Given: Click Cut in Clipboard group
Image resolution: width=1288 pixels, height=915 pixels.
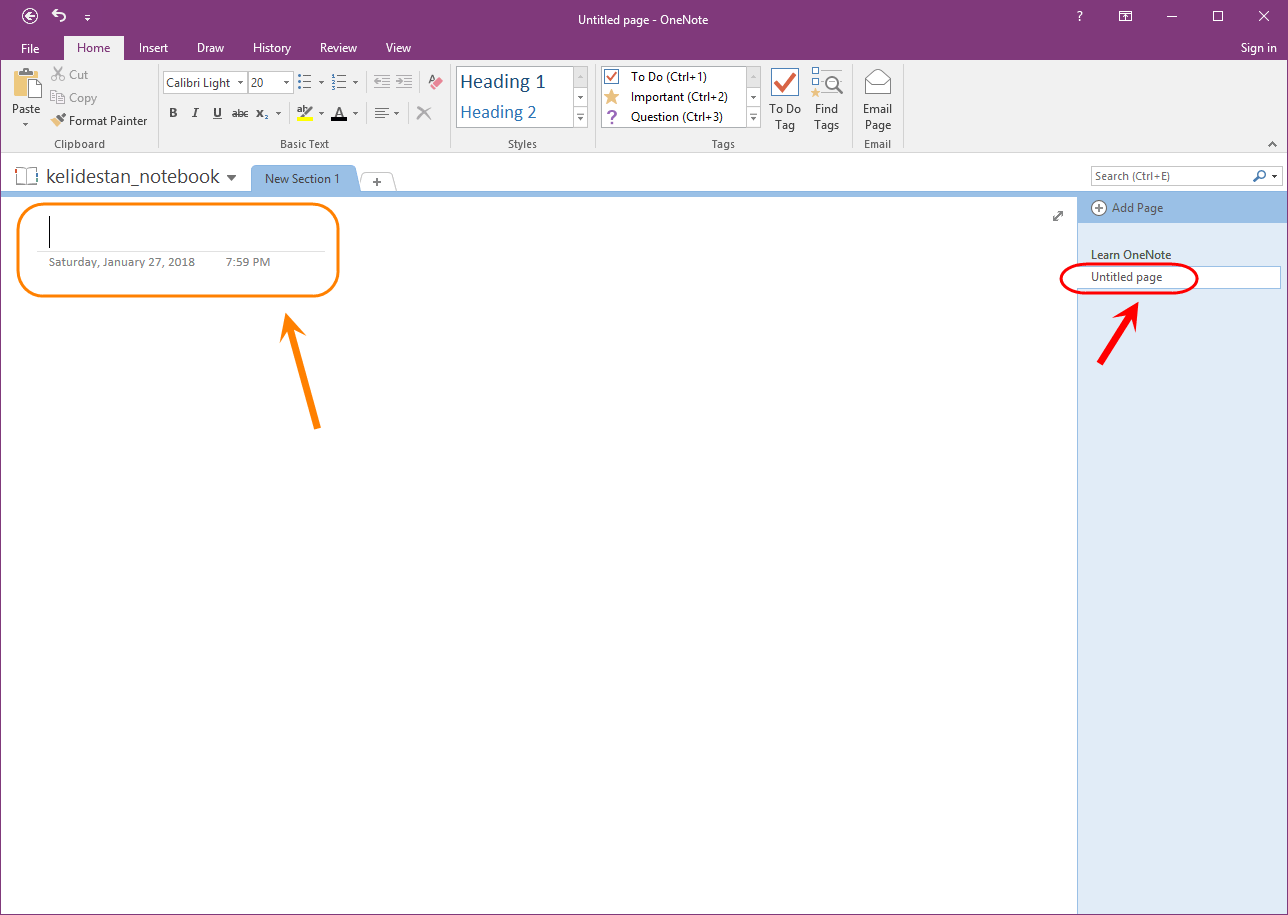Looking at the screenshot, I should coord(70,75).
